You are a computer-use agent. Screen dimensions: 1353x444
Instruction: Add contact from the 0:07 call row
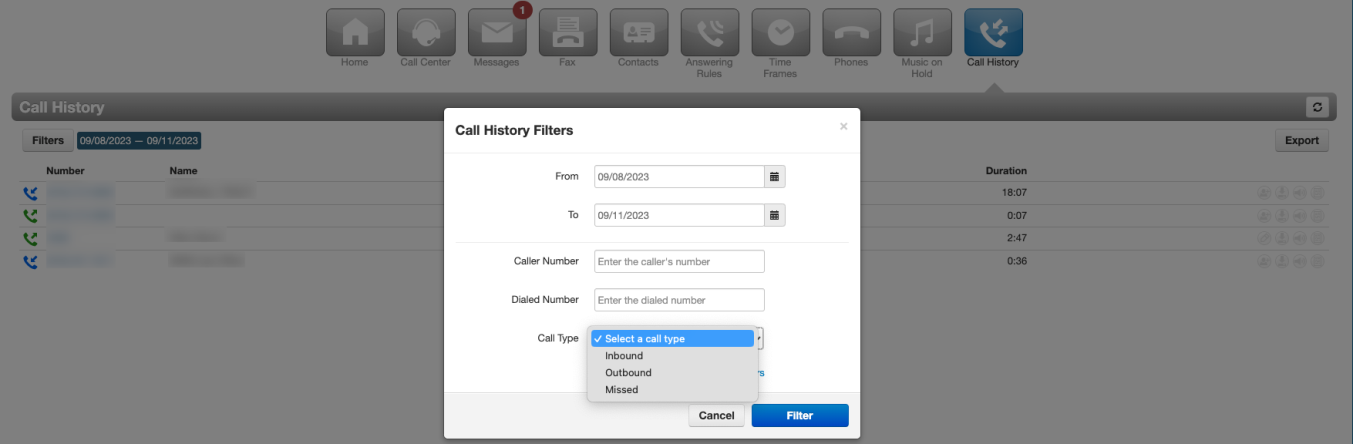1264,216
